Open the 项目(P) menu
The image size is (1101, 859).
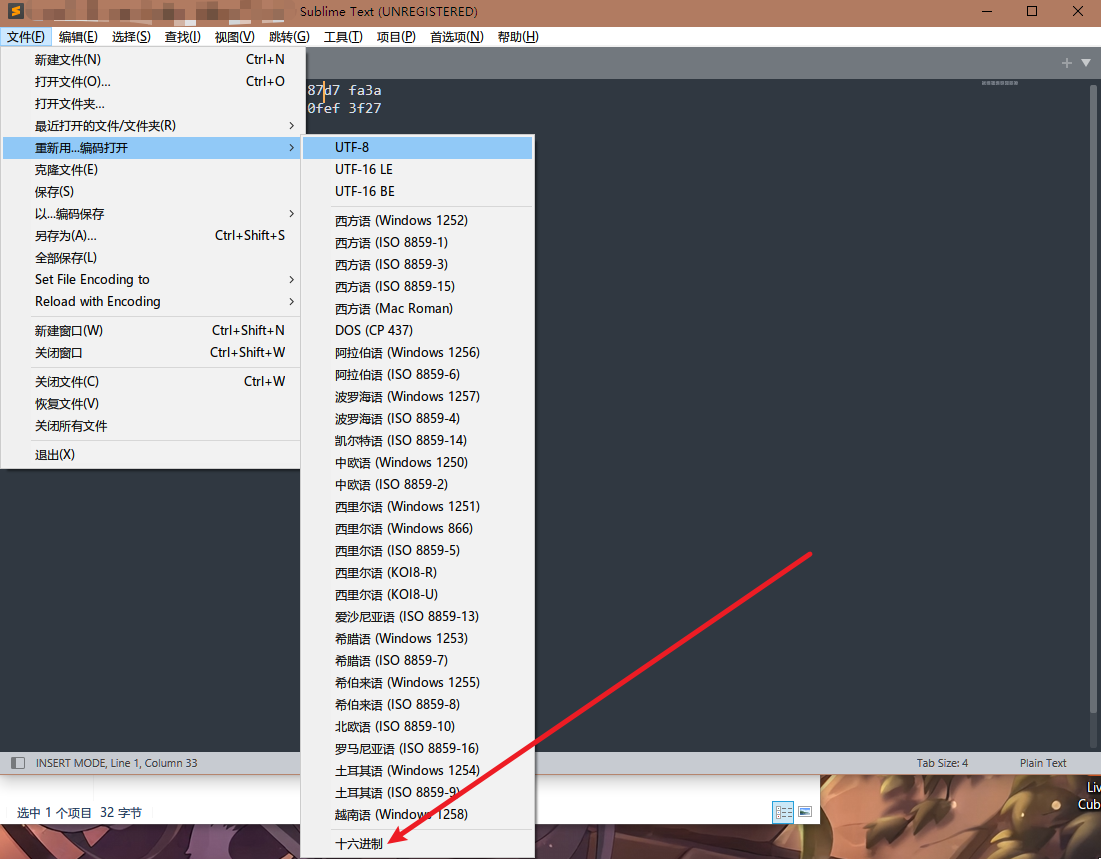pyautogui.click(x=396, y=37)
